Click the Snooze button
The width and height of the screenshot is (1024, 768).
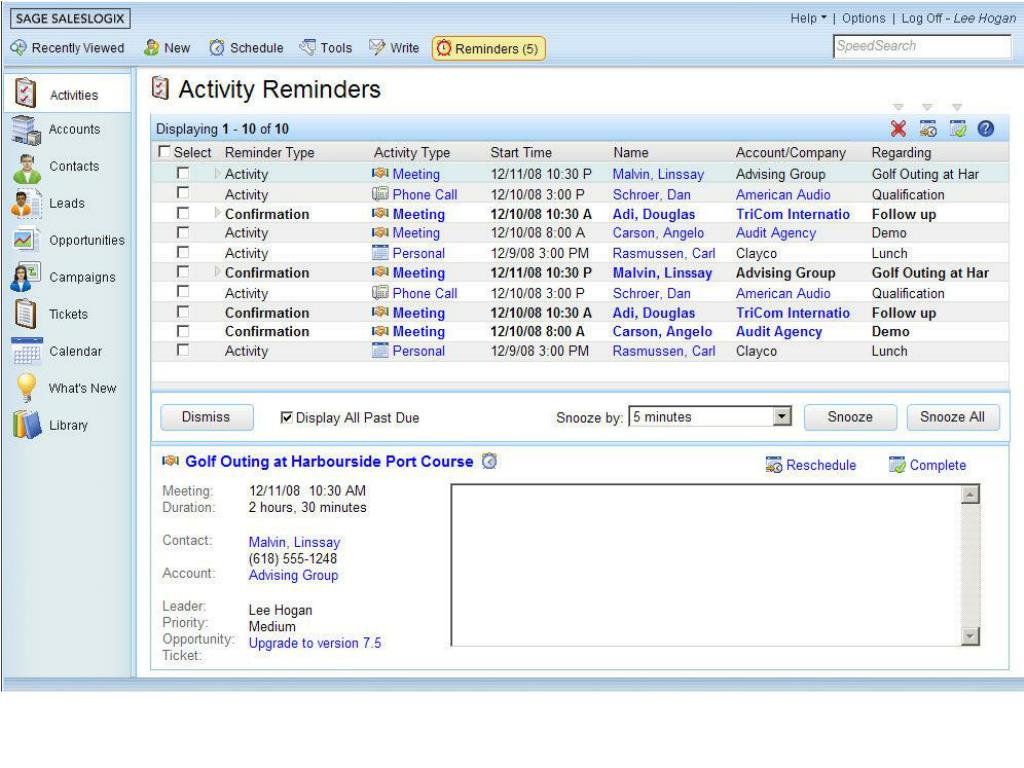(x=850, y=417)
